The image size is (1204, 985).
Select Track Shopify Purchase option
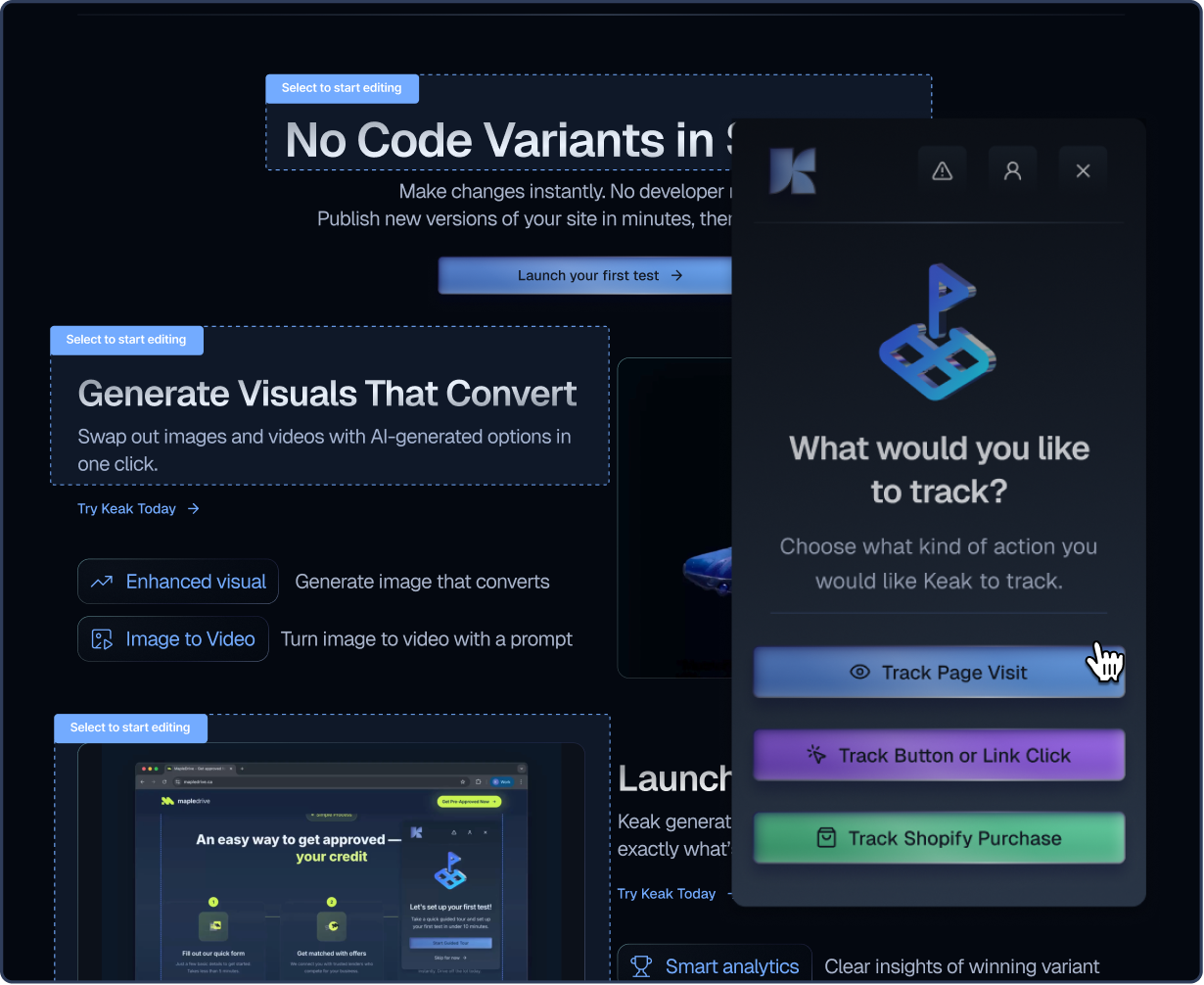(938, 838)
